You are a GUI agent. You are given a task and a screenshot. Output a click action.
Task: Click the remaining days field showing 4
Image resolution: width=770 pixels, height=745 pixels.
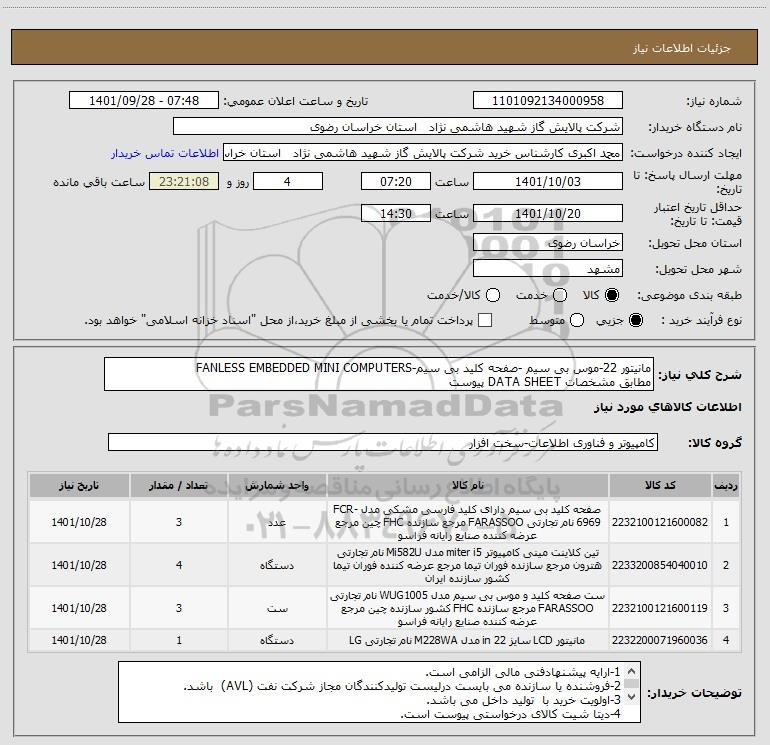[287, 181]
